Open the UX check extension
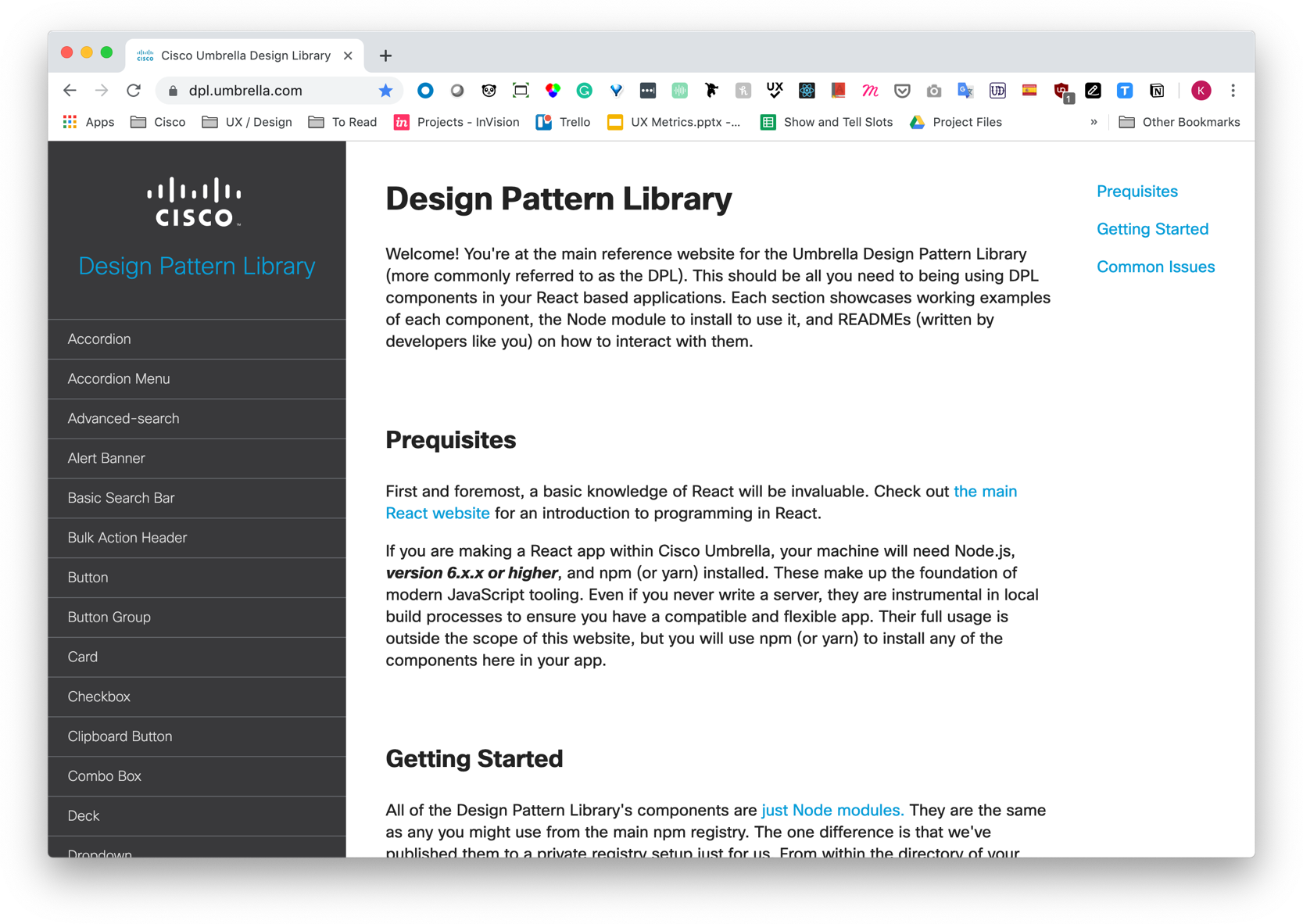 coord(775,91)
